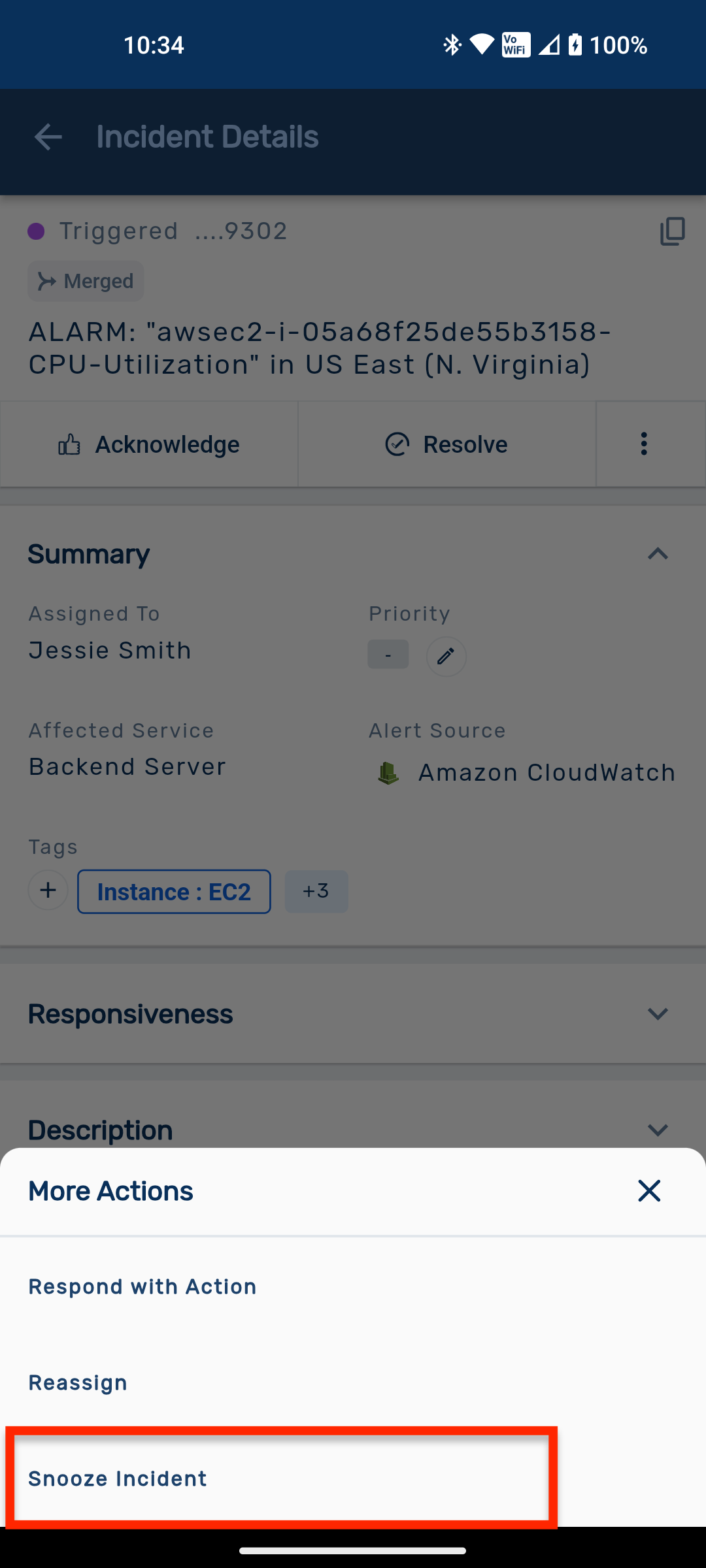Viewport: 706px width, 1568px height.
Task: Choose Reassign from More Actions
Action: [x=78, y=1382]
